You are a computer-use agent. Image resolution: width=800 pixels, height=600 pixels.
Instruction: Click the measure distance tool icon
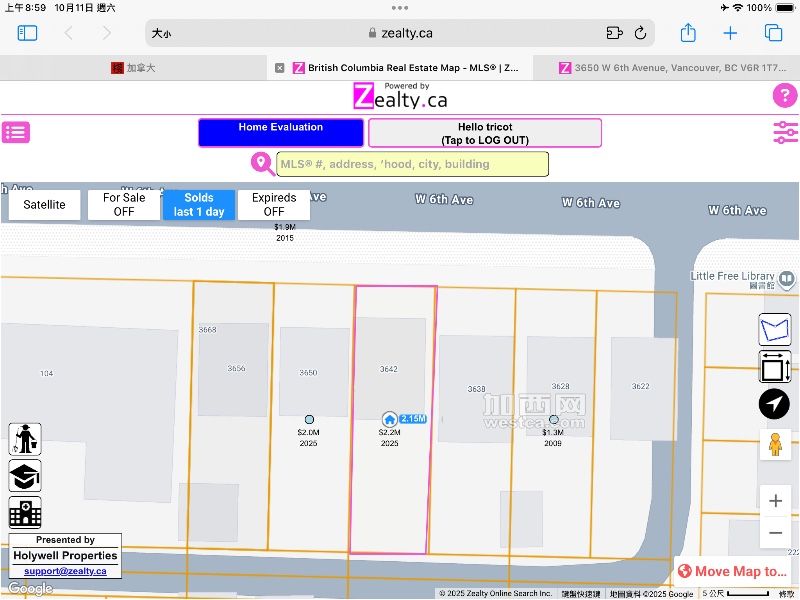click(x=774, y=367)
